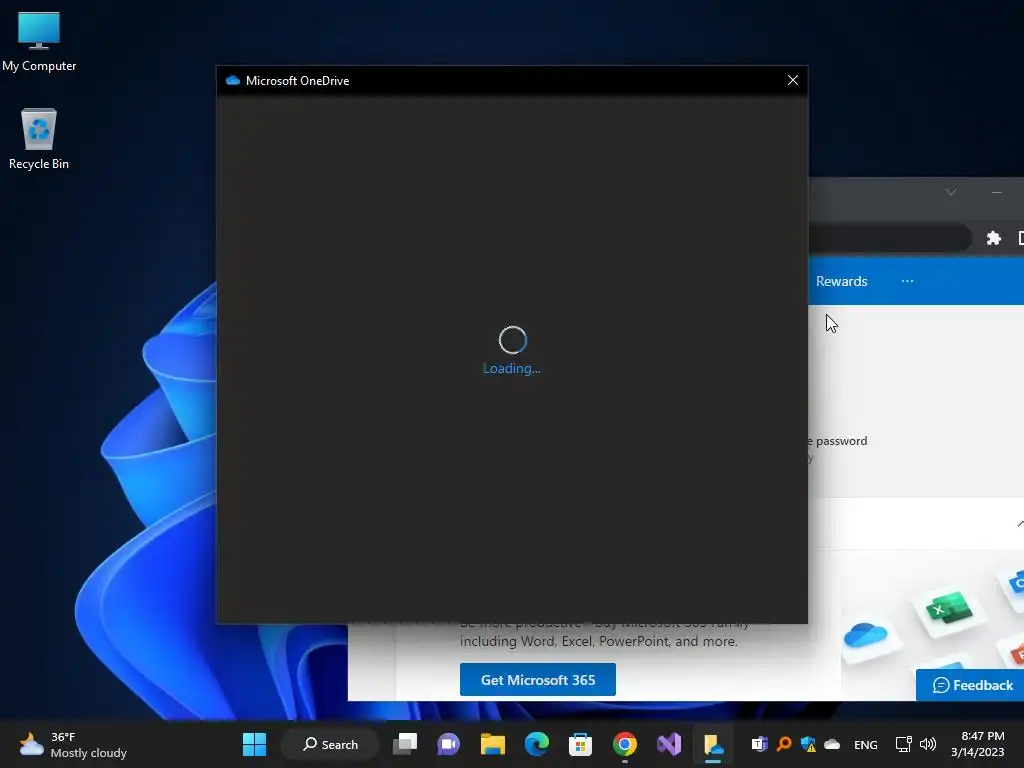Open Microsoft Store from the taskbar
Viewport: 1024px width, 768px height.
[x=580, y=744]
